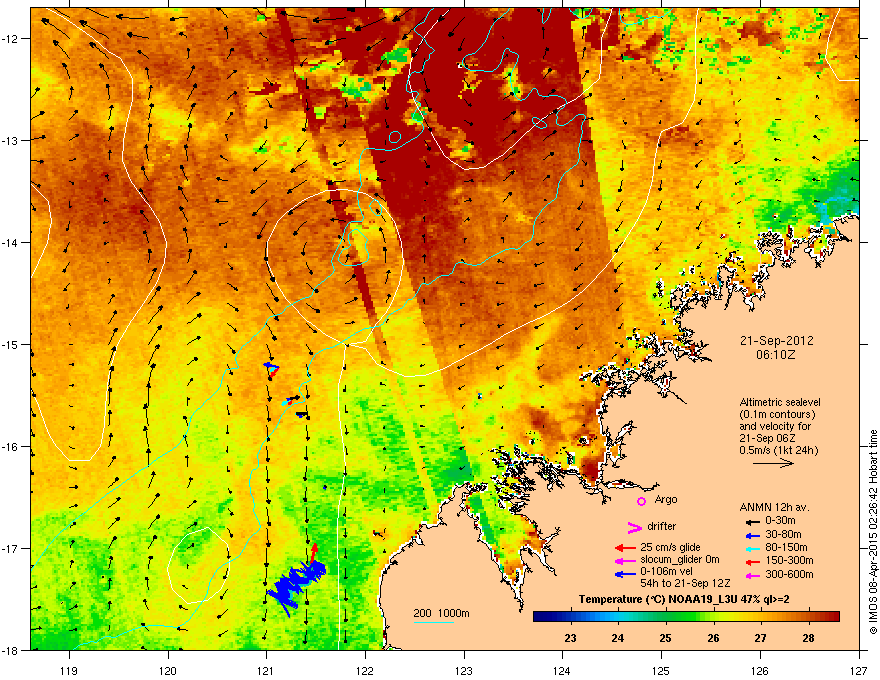Click the 150-300m depth label
Screen dimensions: 880x680
tap(789, 560)
